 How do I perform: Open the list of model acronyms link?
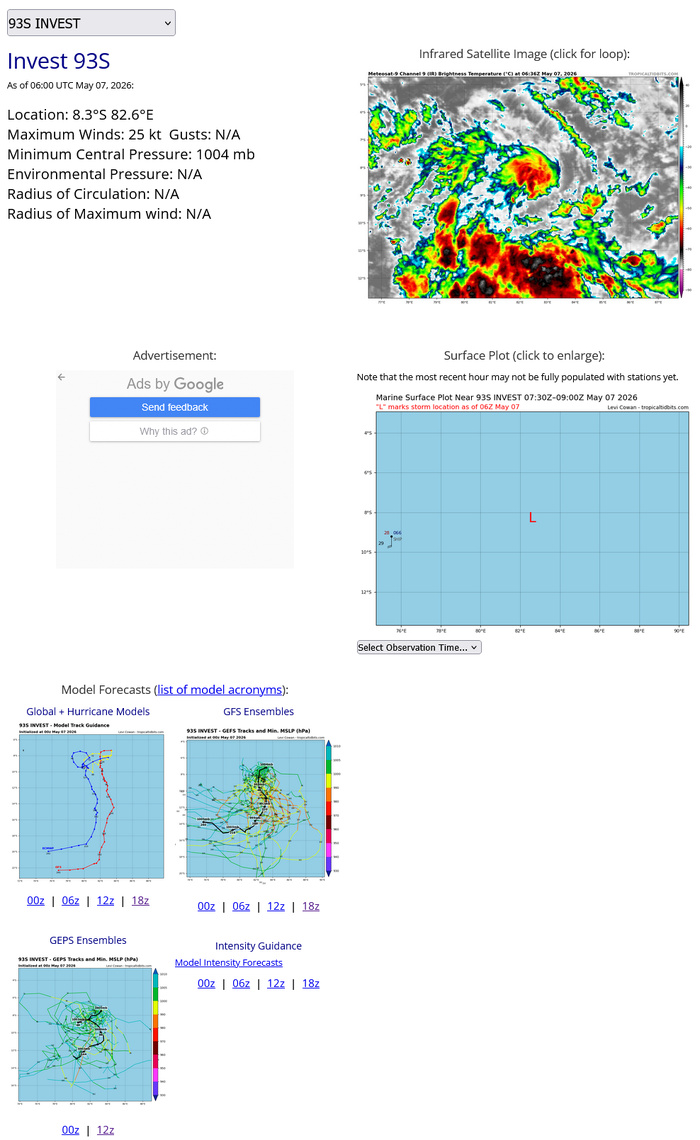click(220, 689)
